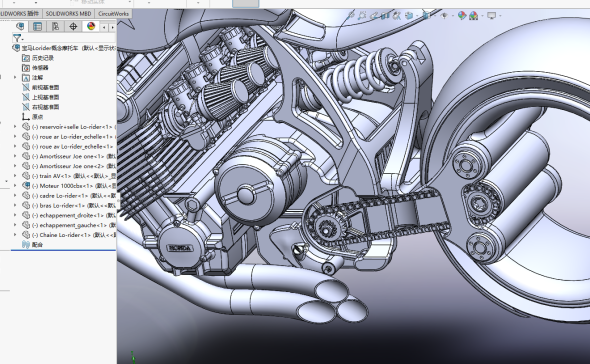Select bras Lo-rider<1> in tree
This screenshot has height=364, width=590.
point(69,205)
